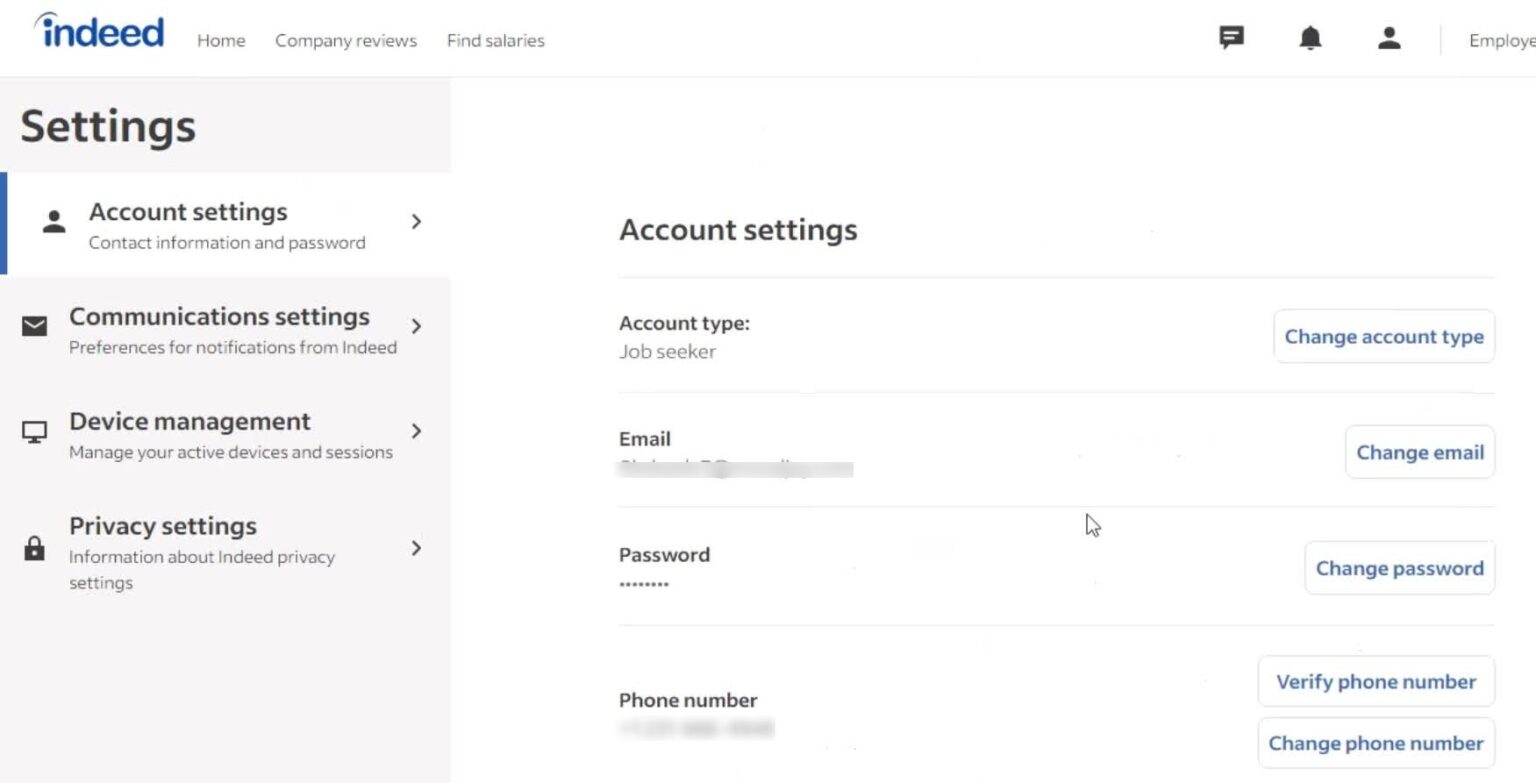
Task: Expand the Communications settings chevron
Action: click(x=417, y=326)
